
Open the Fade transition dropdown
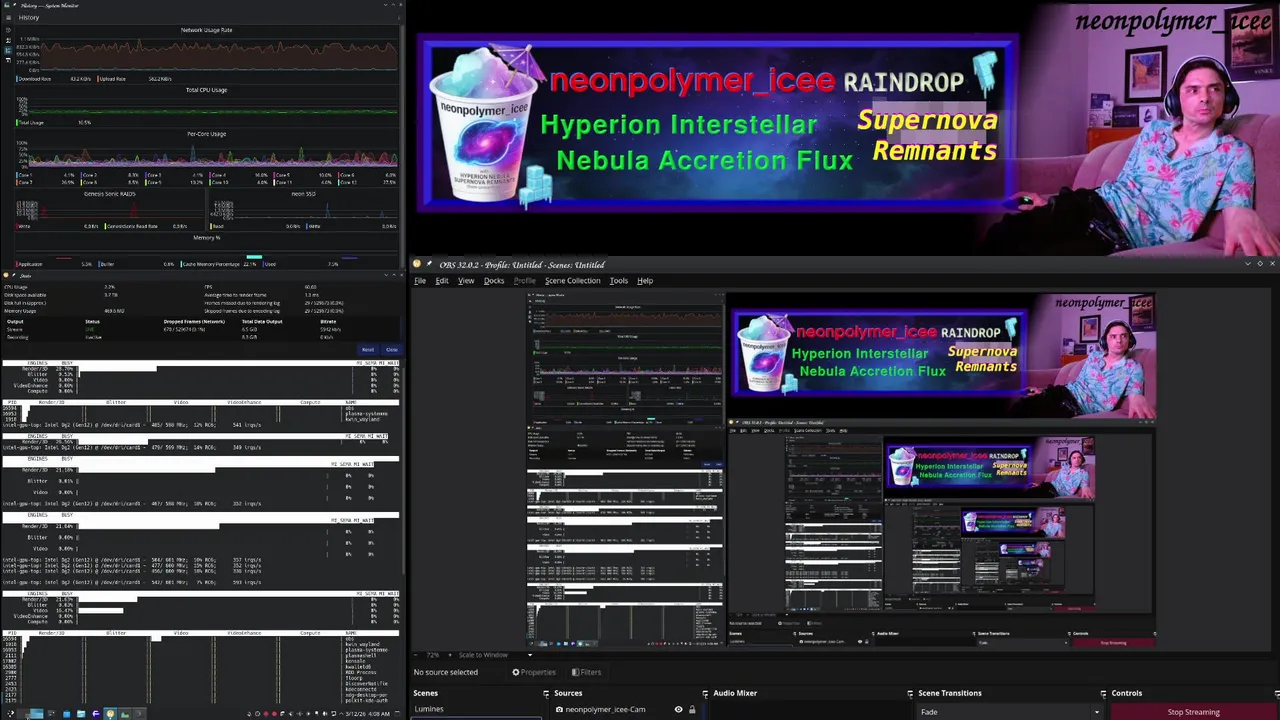click(x=1010, y=712)
